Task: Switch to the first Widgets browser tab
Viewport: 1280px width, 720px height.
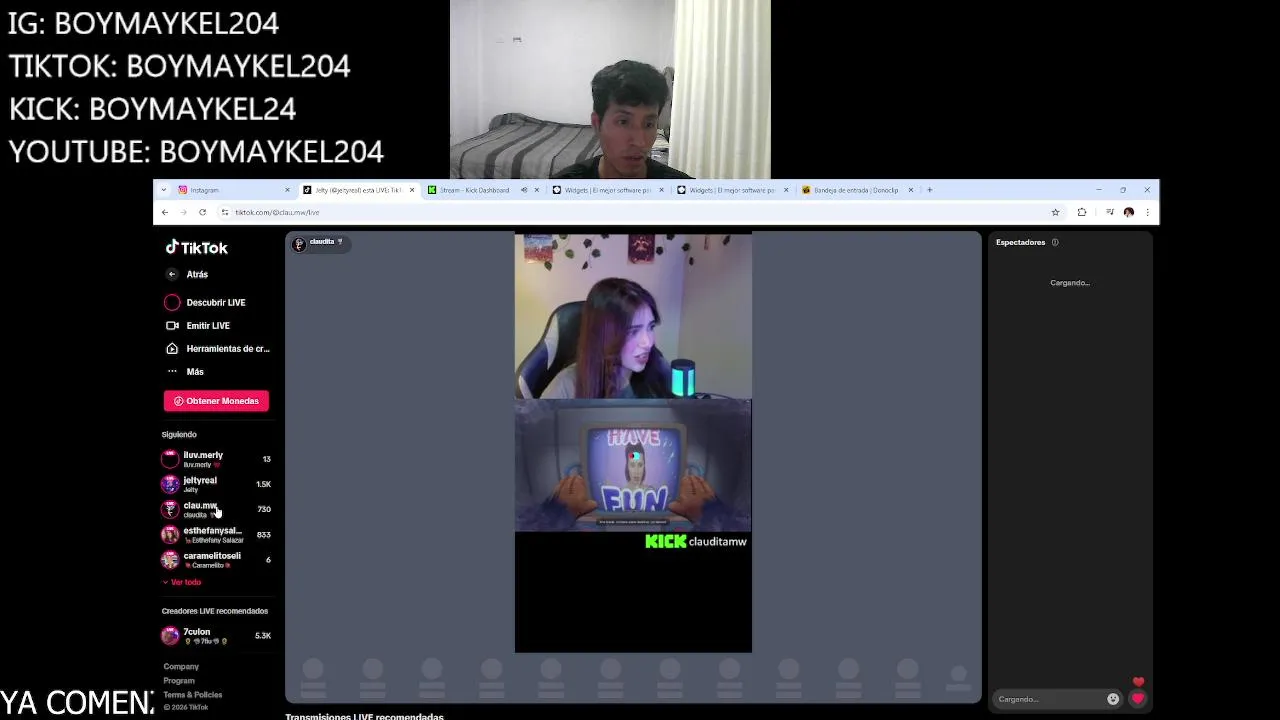Action: pyautogui.click(x=606, y=190)
